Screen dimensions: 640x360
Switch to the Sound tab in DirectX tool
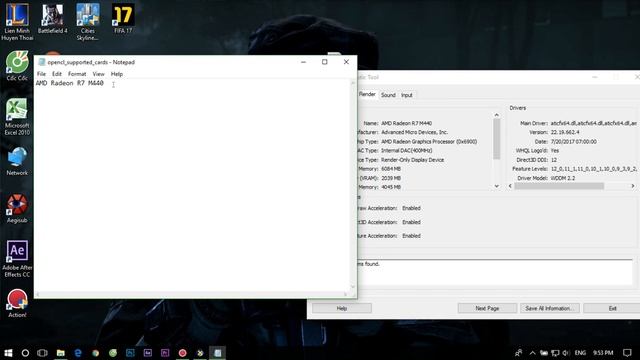pos(388,95)
